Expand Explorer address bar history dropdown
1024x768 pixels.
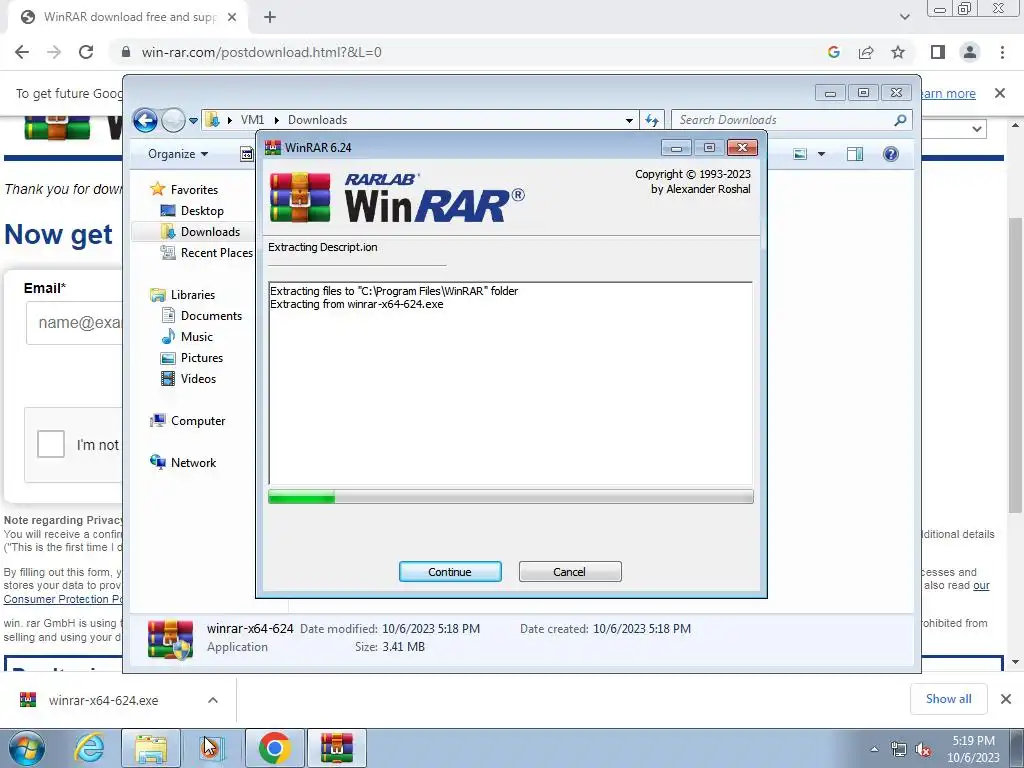(x=629, y=120)
